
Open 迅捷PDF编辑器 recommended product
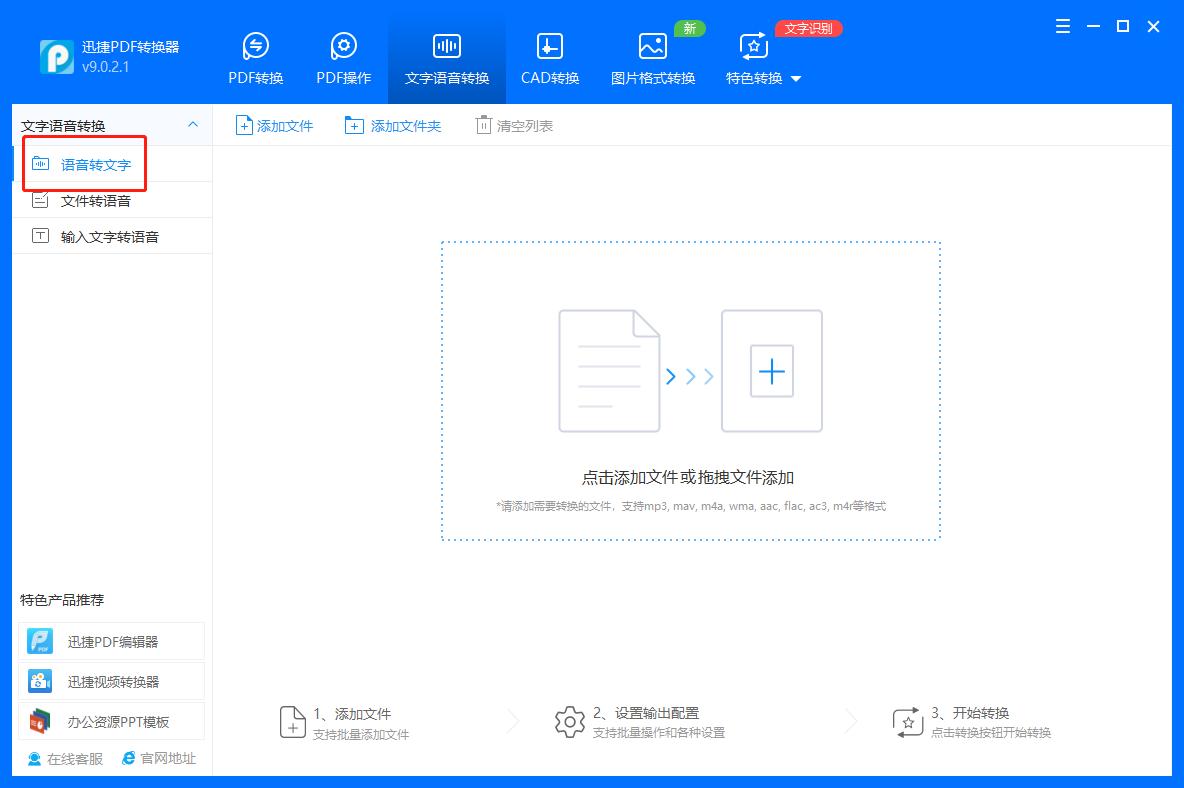click(x=112, y=642)
